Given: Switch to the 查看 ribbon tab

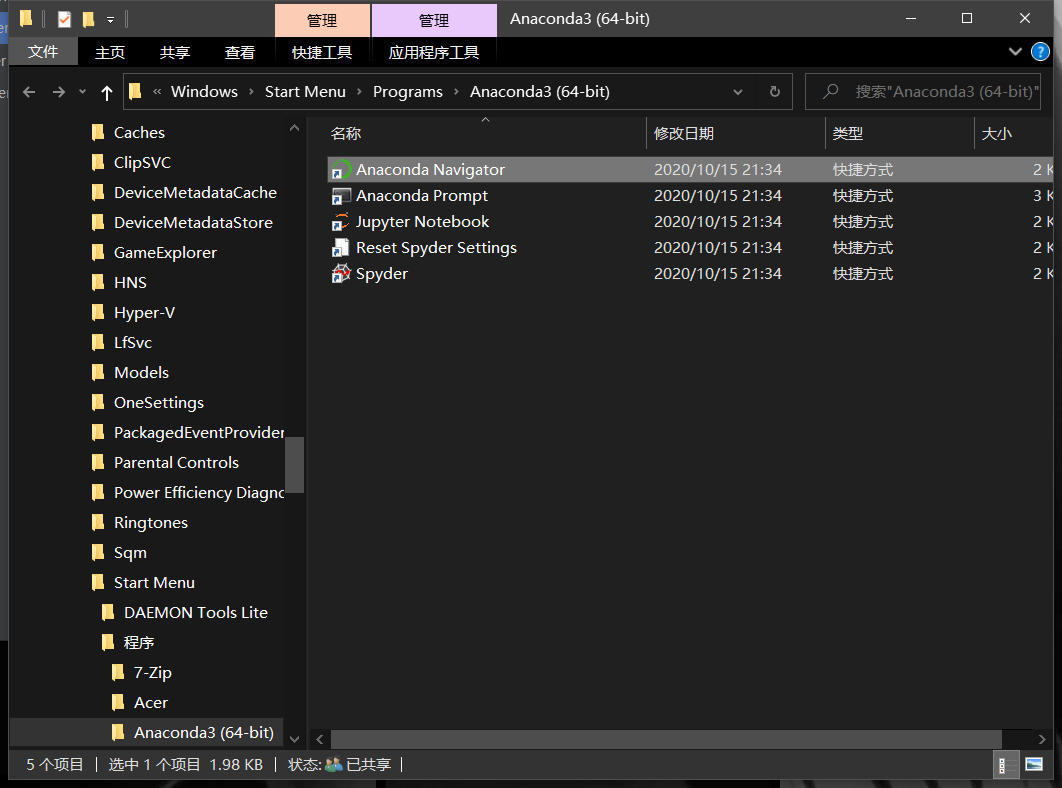Looking at the screenshot, I should tap(240, 52).
